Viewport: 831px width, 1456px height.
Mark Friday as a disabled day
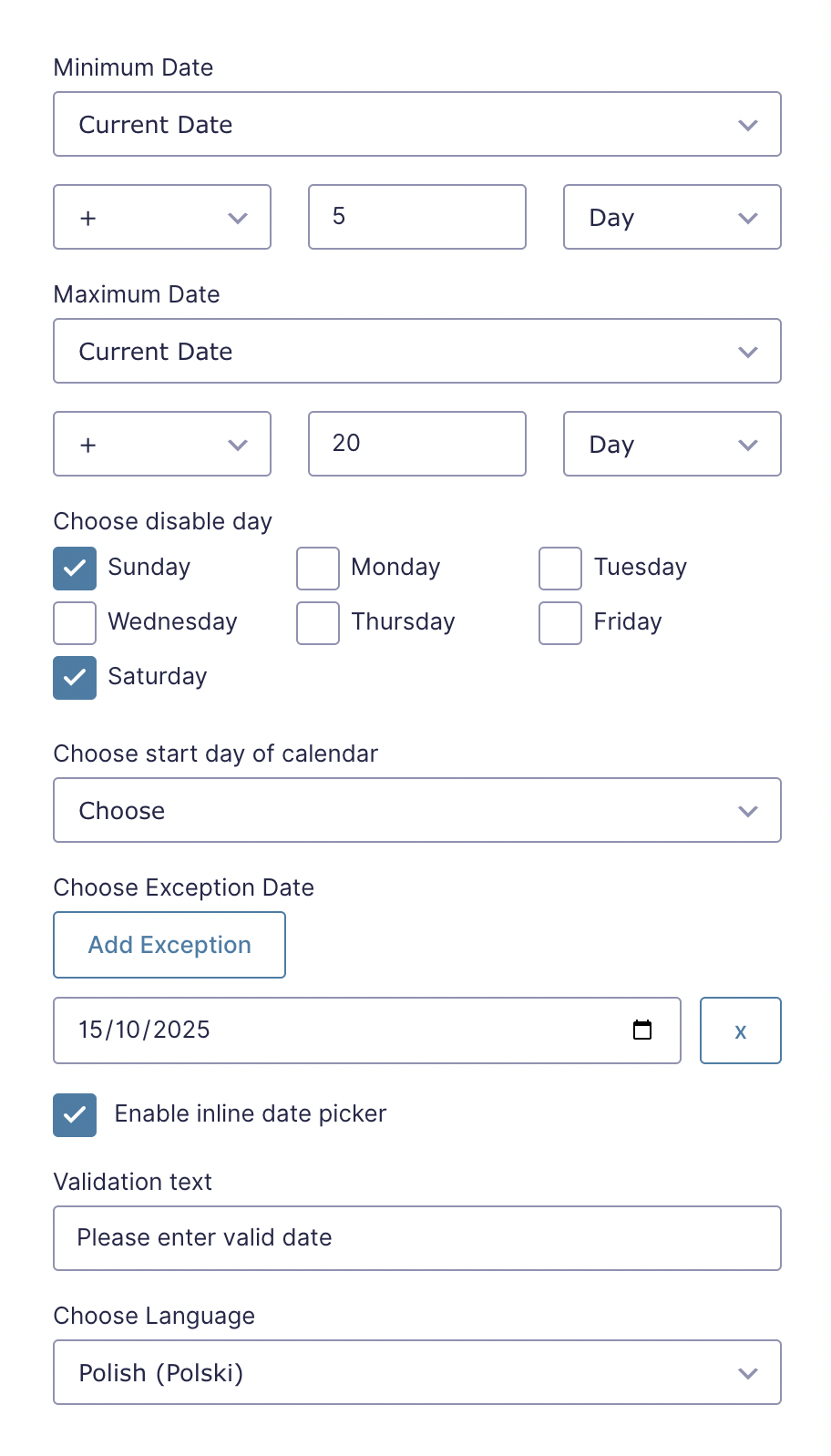pyautogui.click(x=560, y=623)
